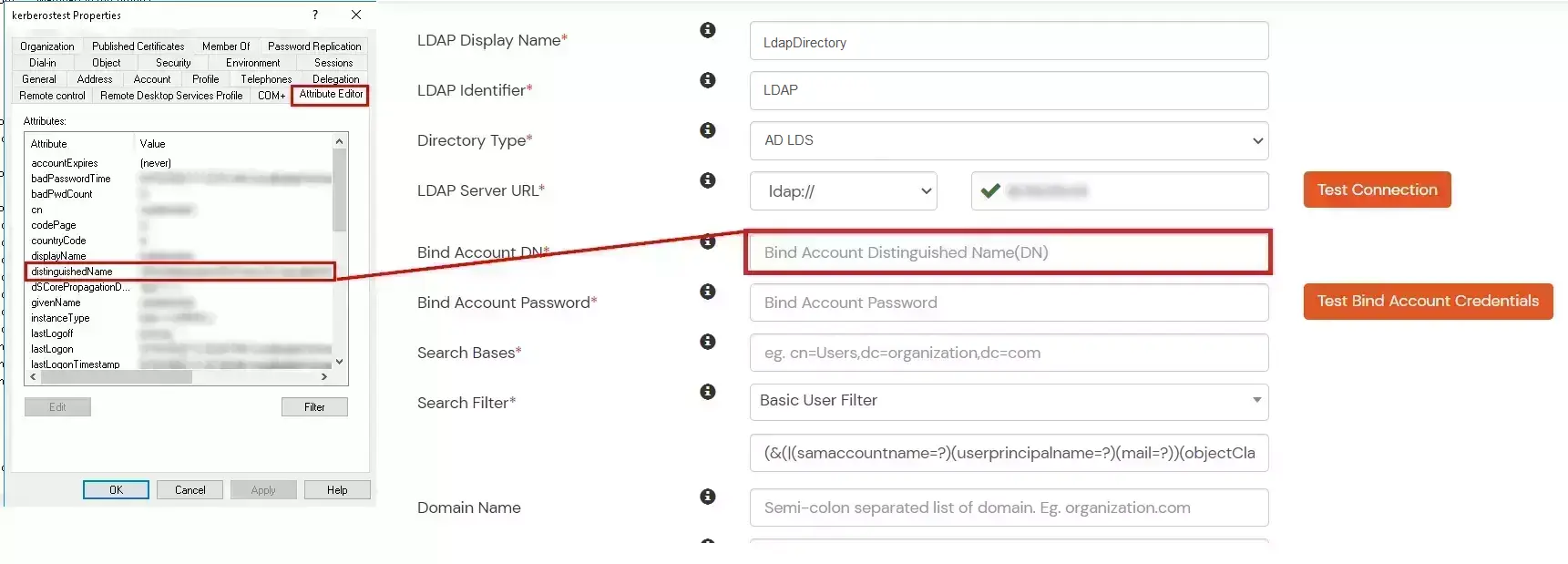The image size is (1568, 564).
Task: Select the Security tab
Action: coord(173,63)
